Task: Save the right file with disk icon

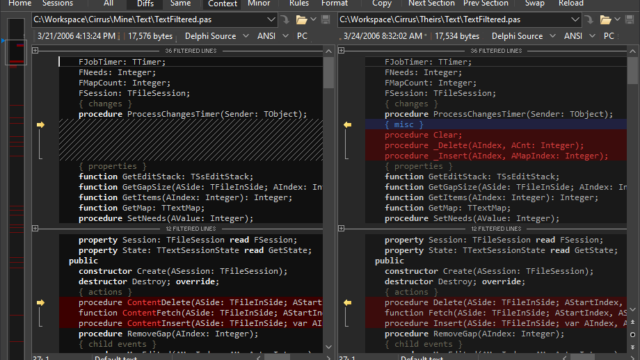Action: coord(630,20)
